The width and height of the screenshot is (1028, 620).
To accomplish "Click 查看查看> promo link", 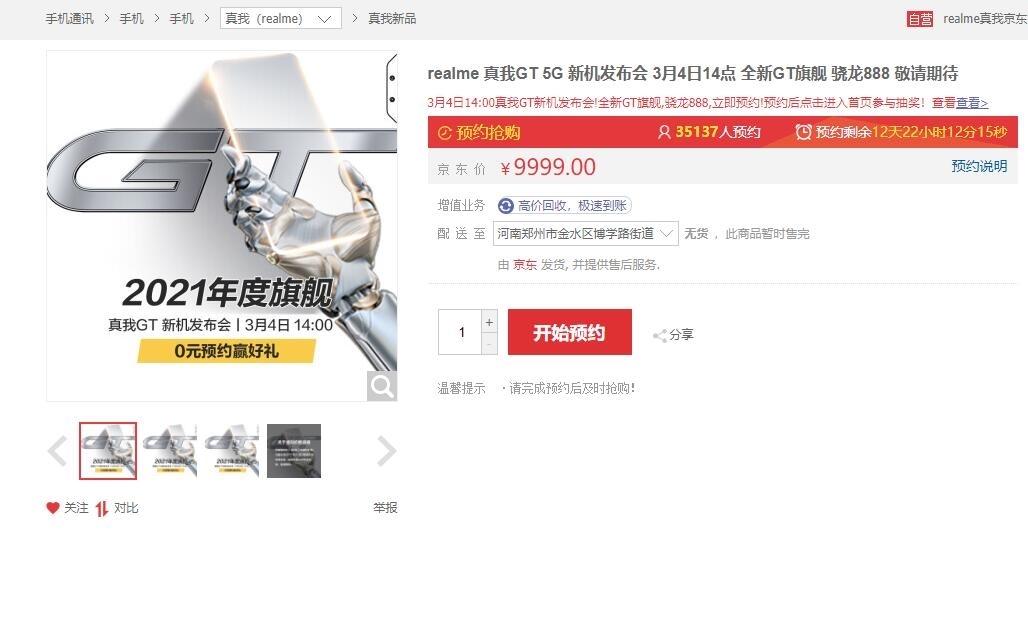I will (x=960, y=103).
